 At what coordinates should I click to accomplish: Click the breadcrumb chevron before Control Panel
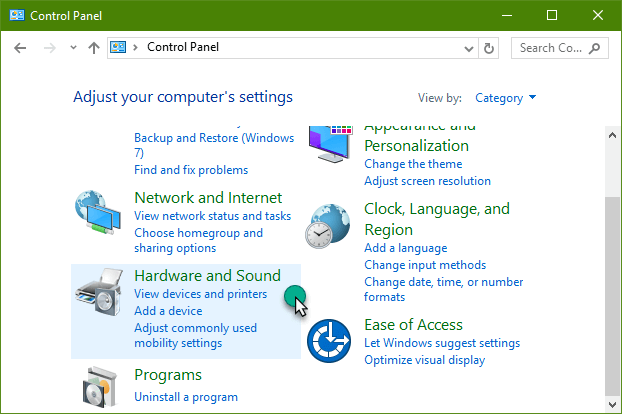(135, 48)
